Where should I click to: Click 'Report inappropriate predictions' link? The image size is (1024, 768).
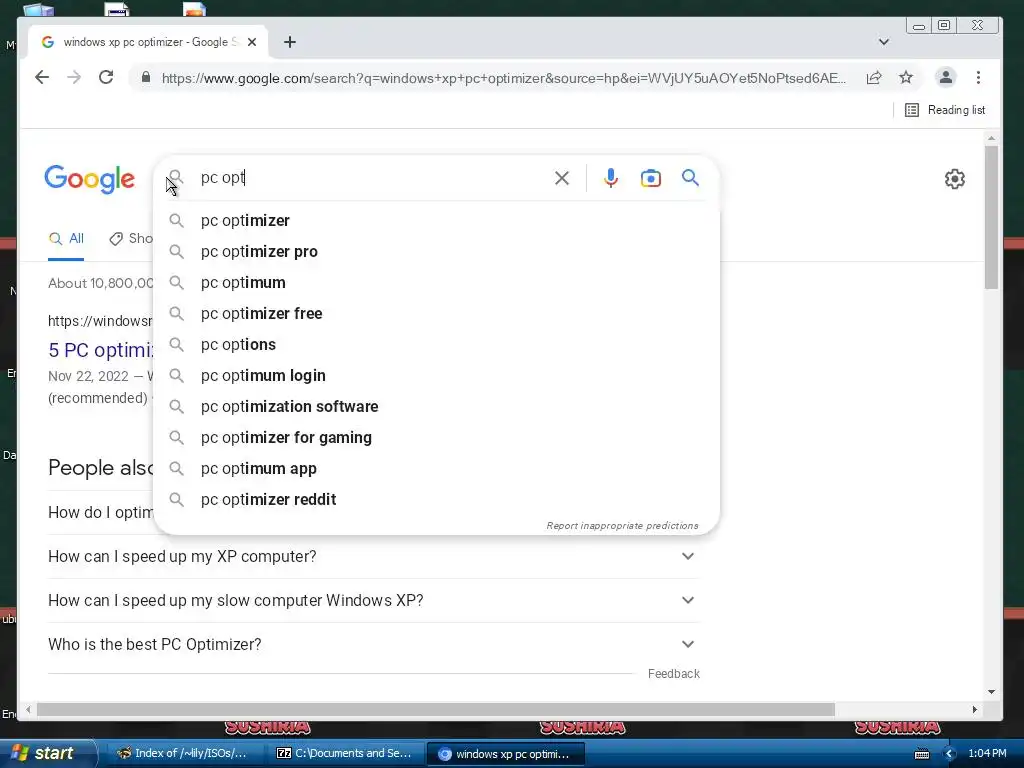[x=622, y=526]
